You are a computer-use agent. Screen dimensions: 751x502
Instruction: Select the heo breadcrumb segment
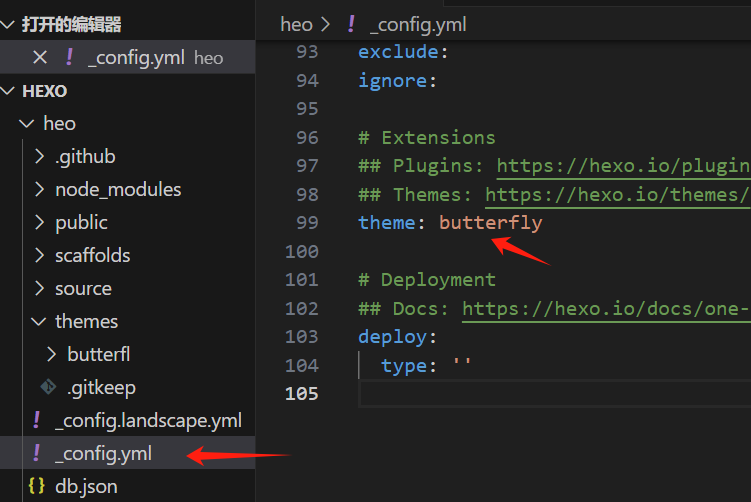[296, 24]
